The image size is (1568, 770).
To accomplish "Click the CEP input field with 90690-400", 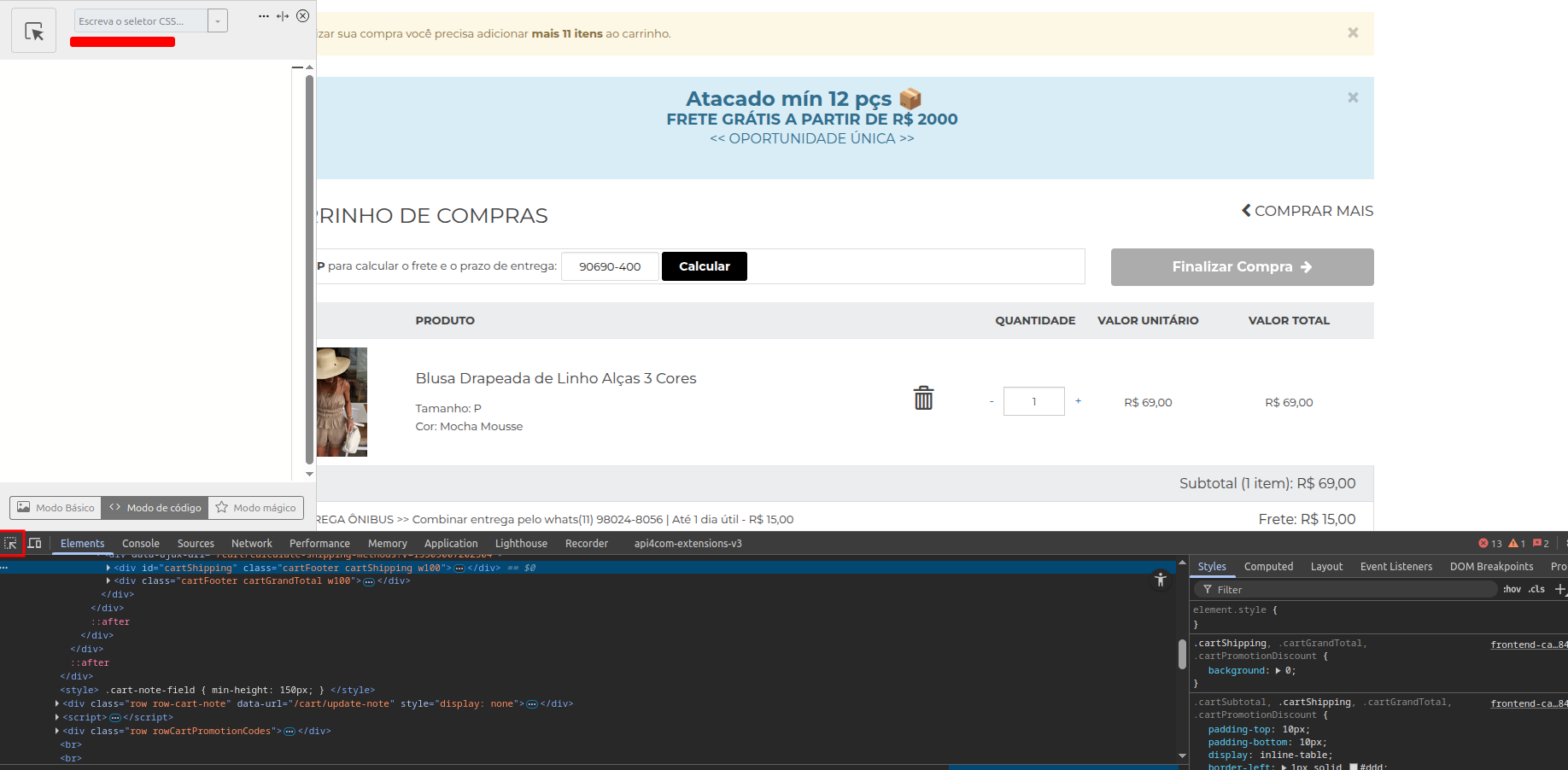I will click(x=610, y=266).
